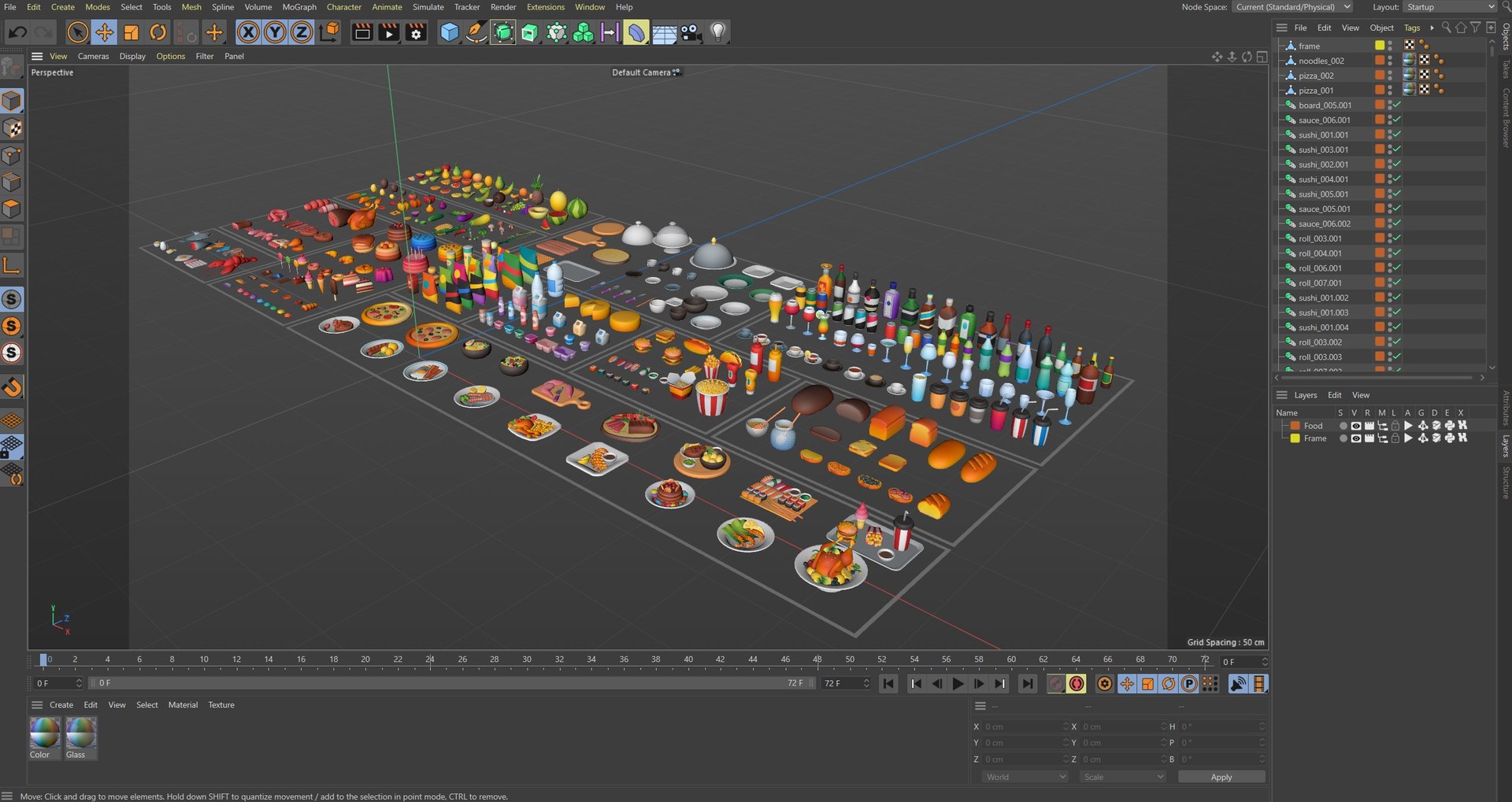Toggle viewport layout icon at viewport corner

1262,57
